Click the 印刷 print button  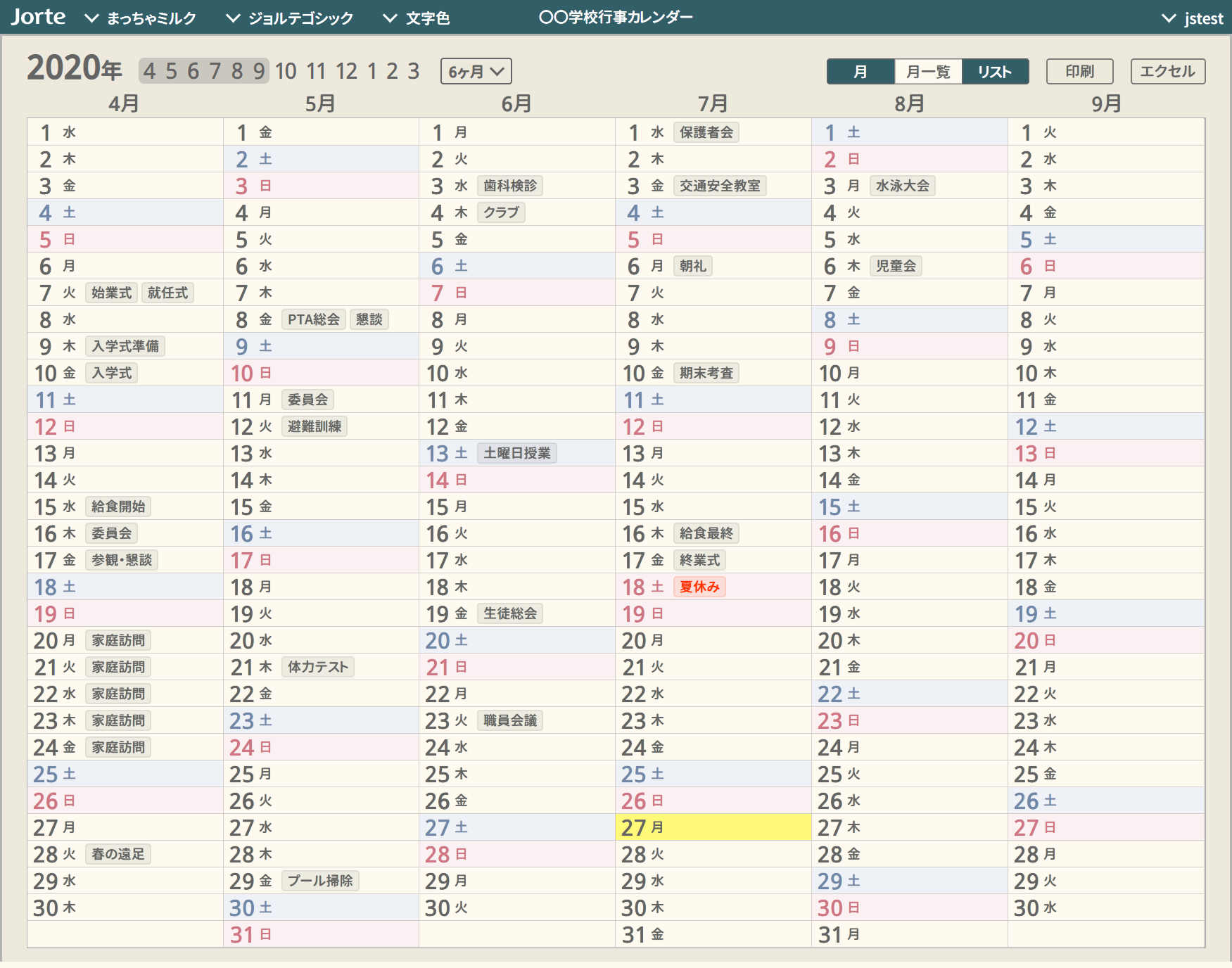(1079, 71)
